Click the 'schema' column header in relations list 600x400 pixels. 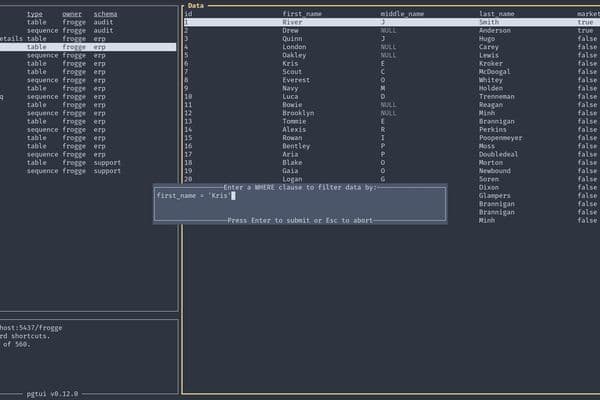[105, 14]
